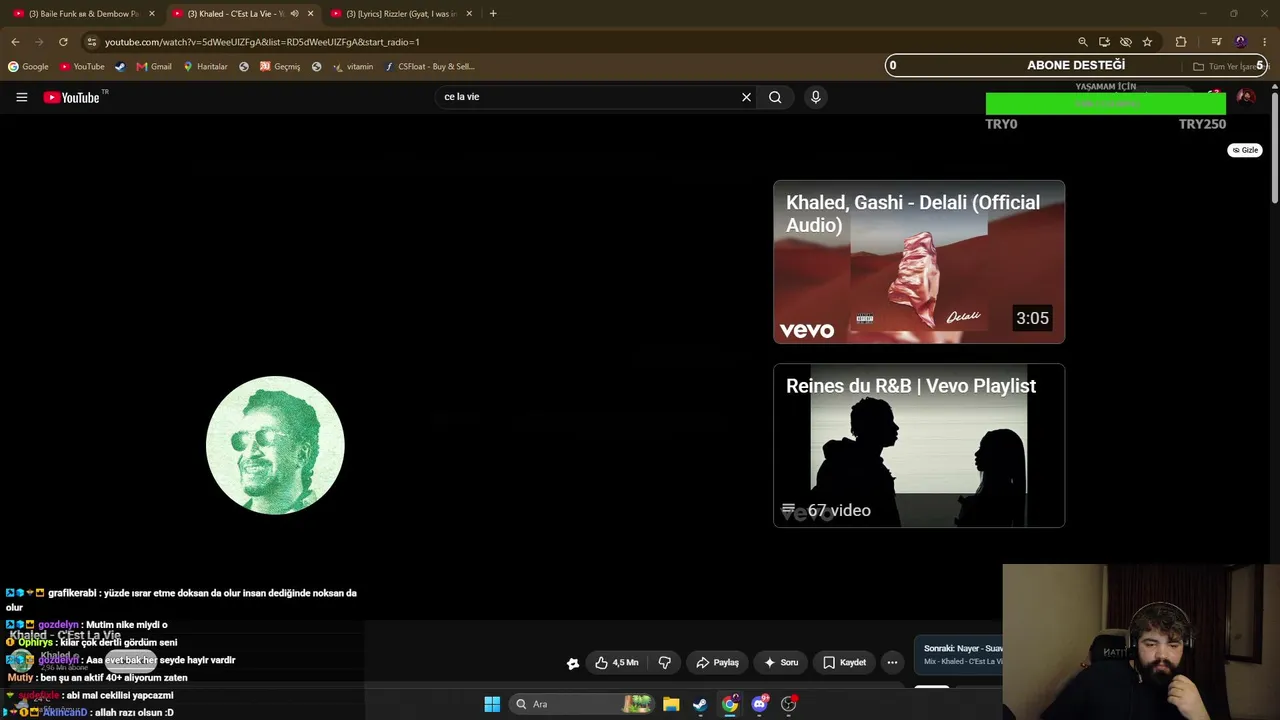Open File Explorer from the taskbar
This screenshot has height=720, width=1280.
pos(671,704)
